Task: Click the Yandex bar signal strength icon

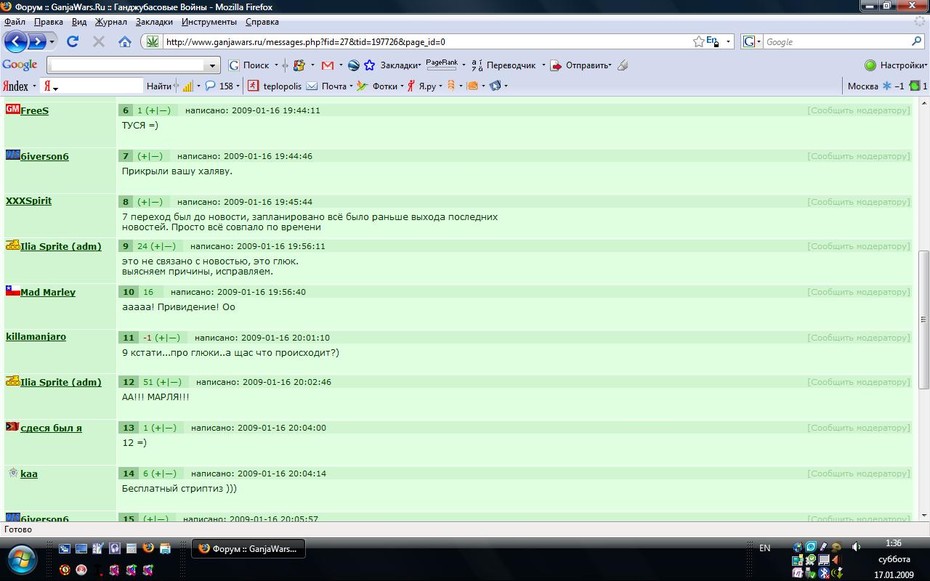Action: pos(187,86)
